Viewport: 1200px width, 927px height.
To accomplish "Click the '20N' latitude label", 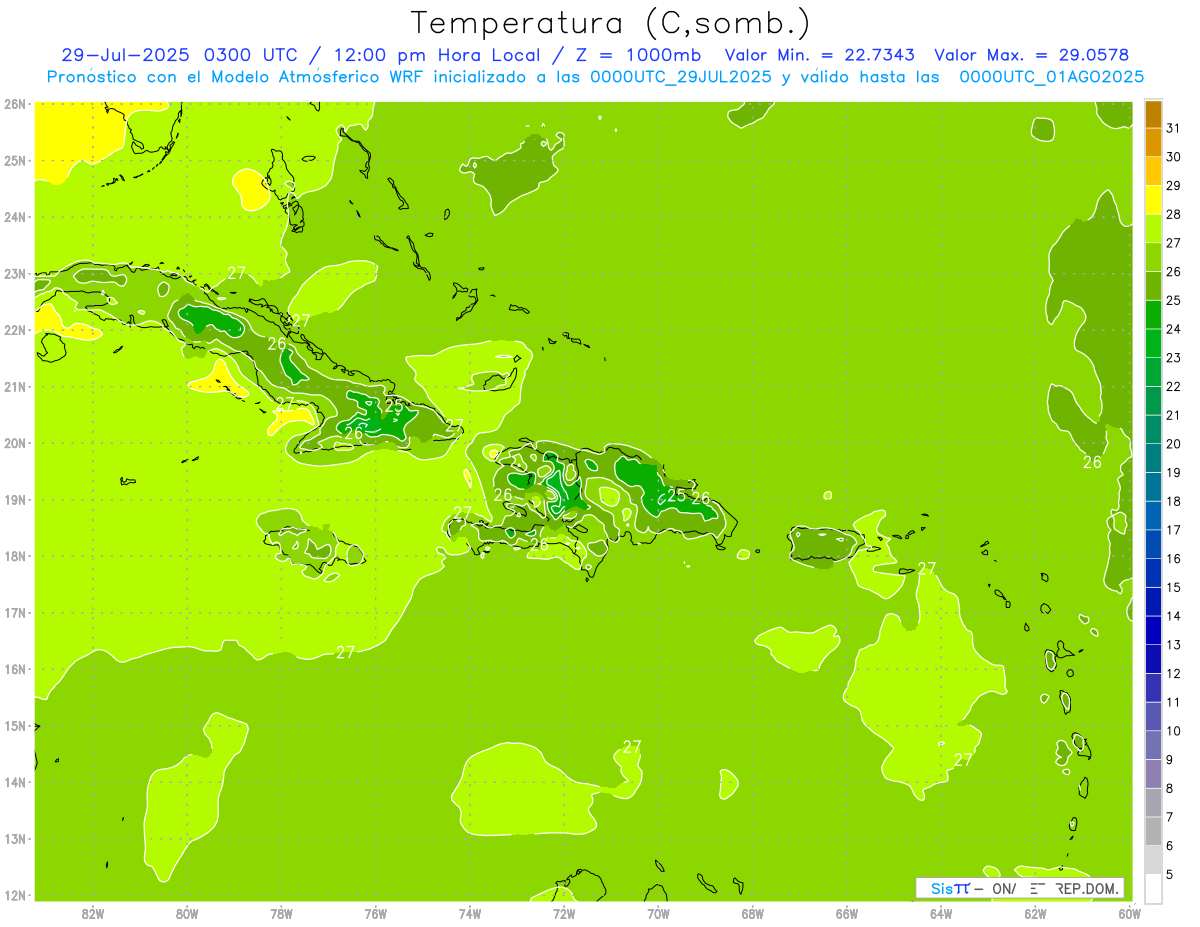I will coord(14,443).
